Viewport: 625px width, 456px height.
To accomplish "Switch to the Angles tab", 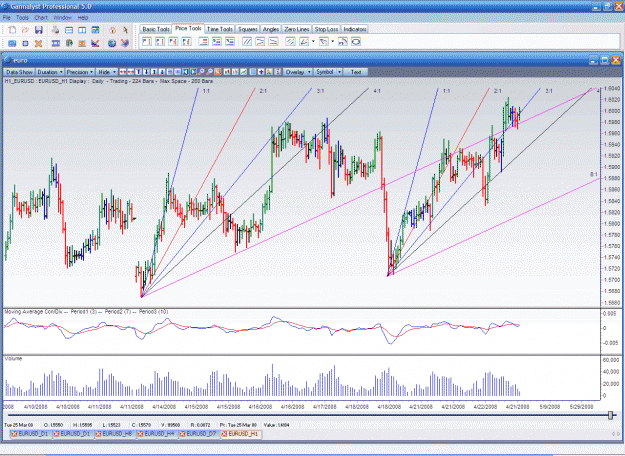I will (x=271, y=29).
